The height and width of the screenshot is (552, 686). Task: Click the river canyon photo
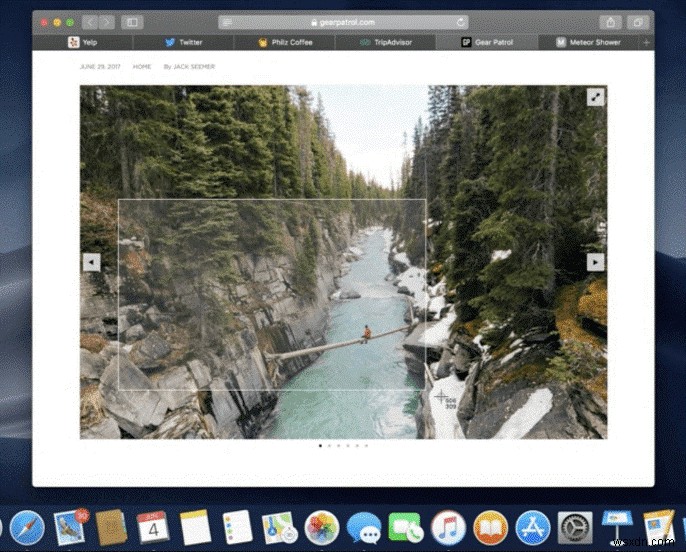[343, 262]
